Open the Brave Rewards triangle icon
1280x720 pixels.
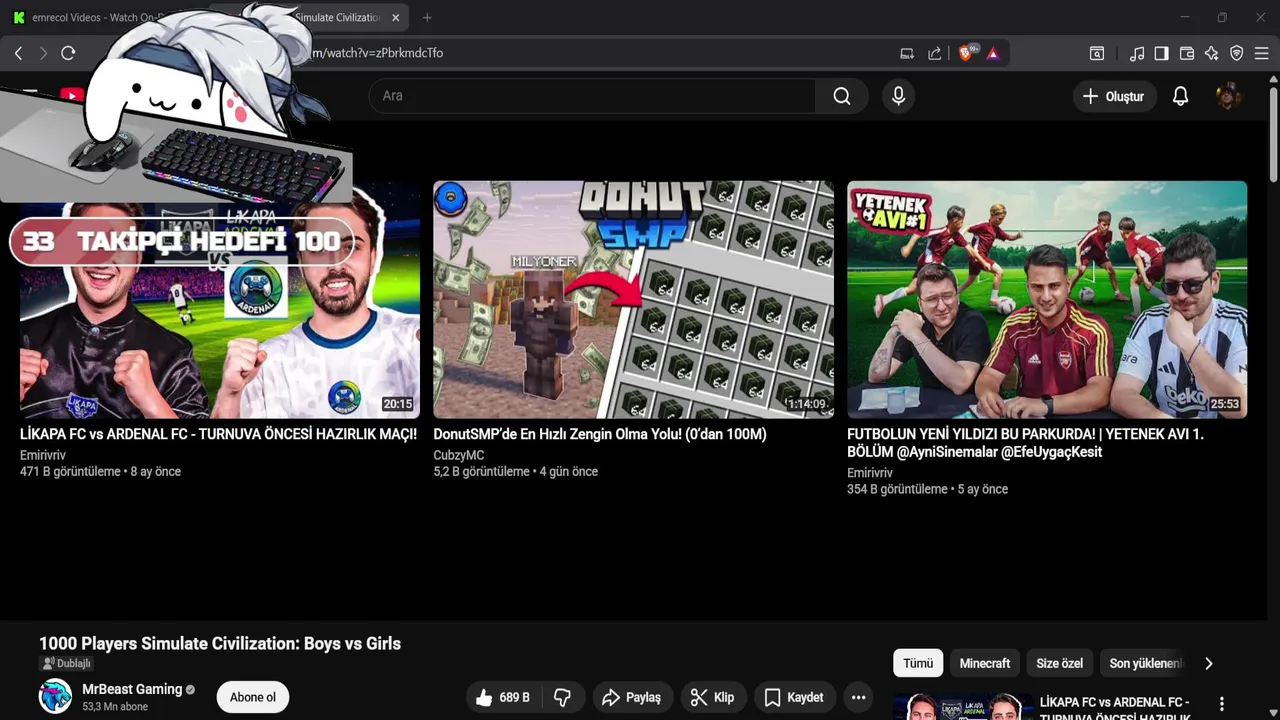pos(993,53)
